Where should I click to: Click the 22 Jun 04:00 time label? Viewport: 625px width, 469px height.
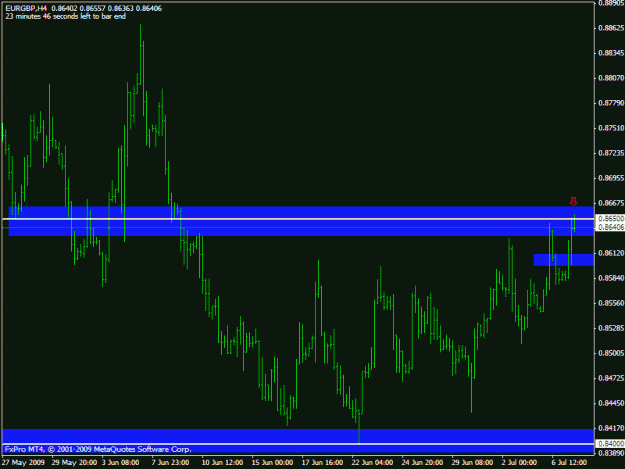click(x=372, y=463)
